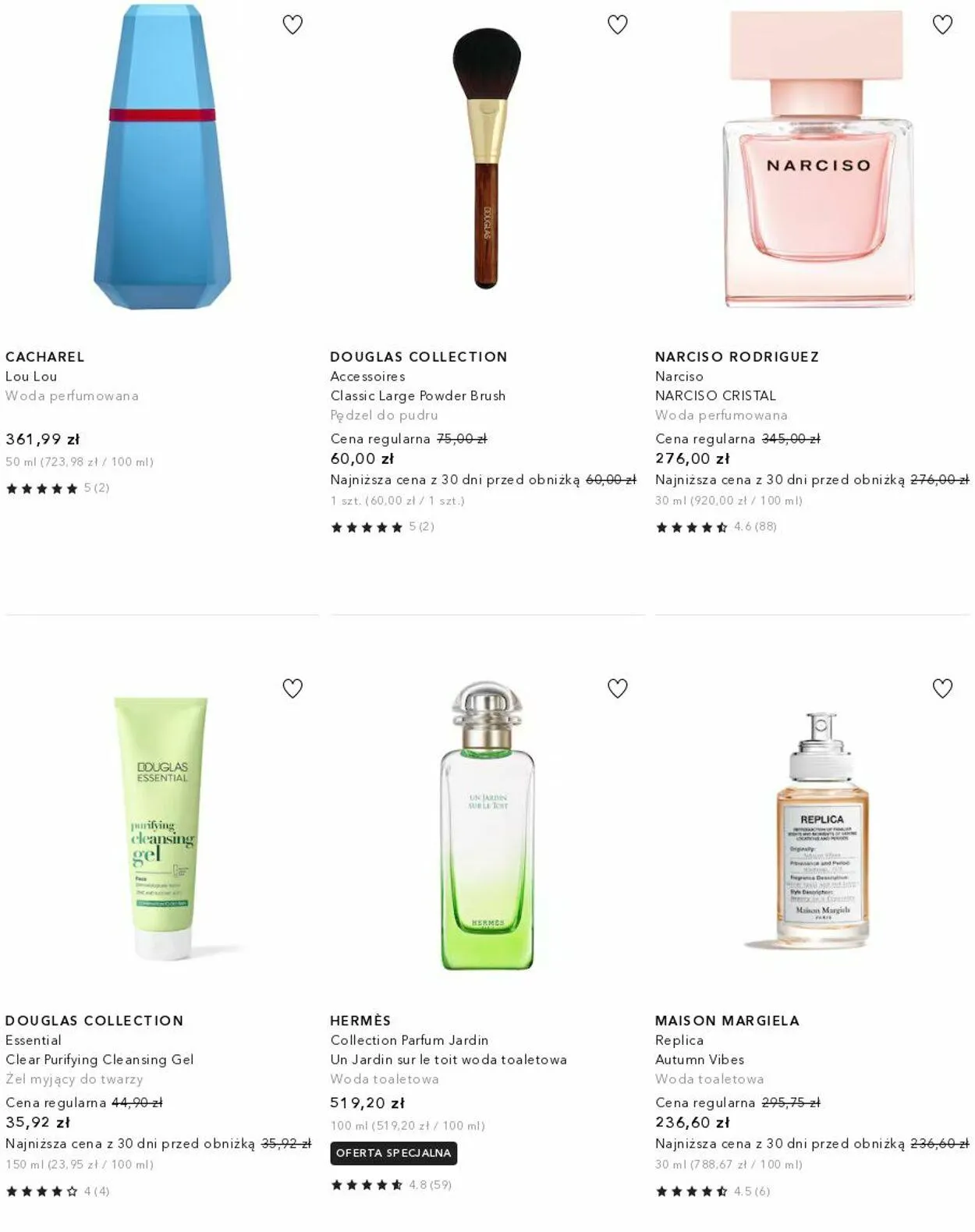The image size is (975, 1232).
Task: Save Narciso Cristal perfume to wishlist
Action: 943,25
